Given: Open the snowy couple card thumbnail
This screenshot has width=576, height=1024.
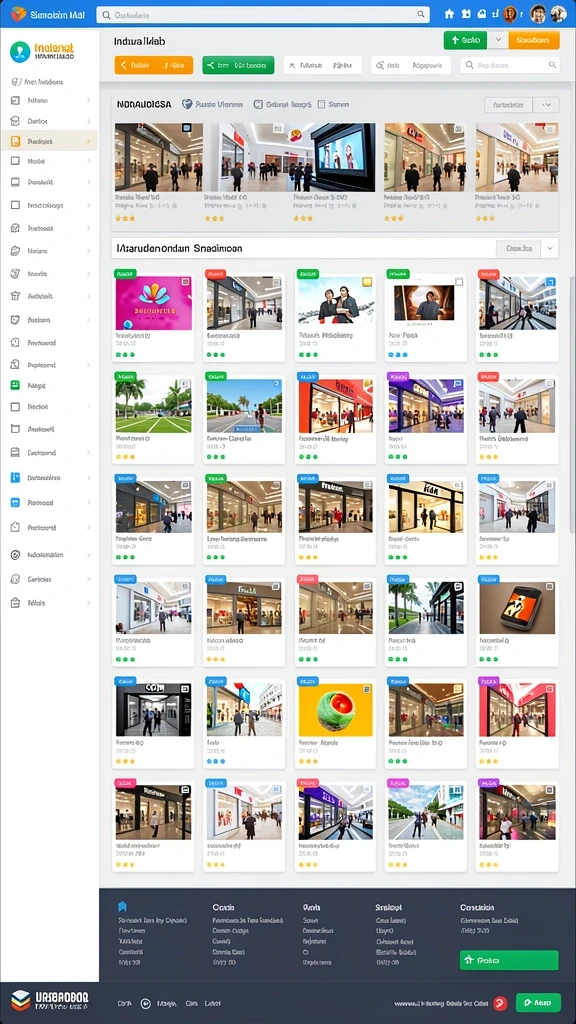Looking at the screenshot, I should (x=335, y=302).
